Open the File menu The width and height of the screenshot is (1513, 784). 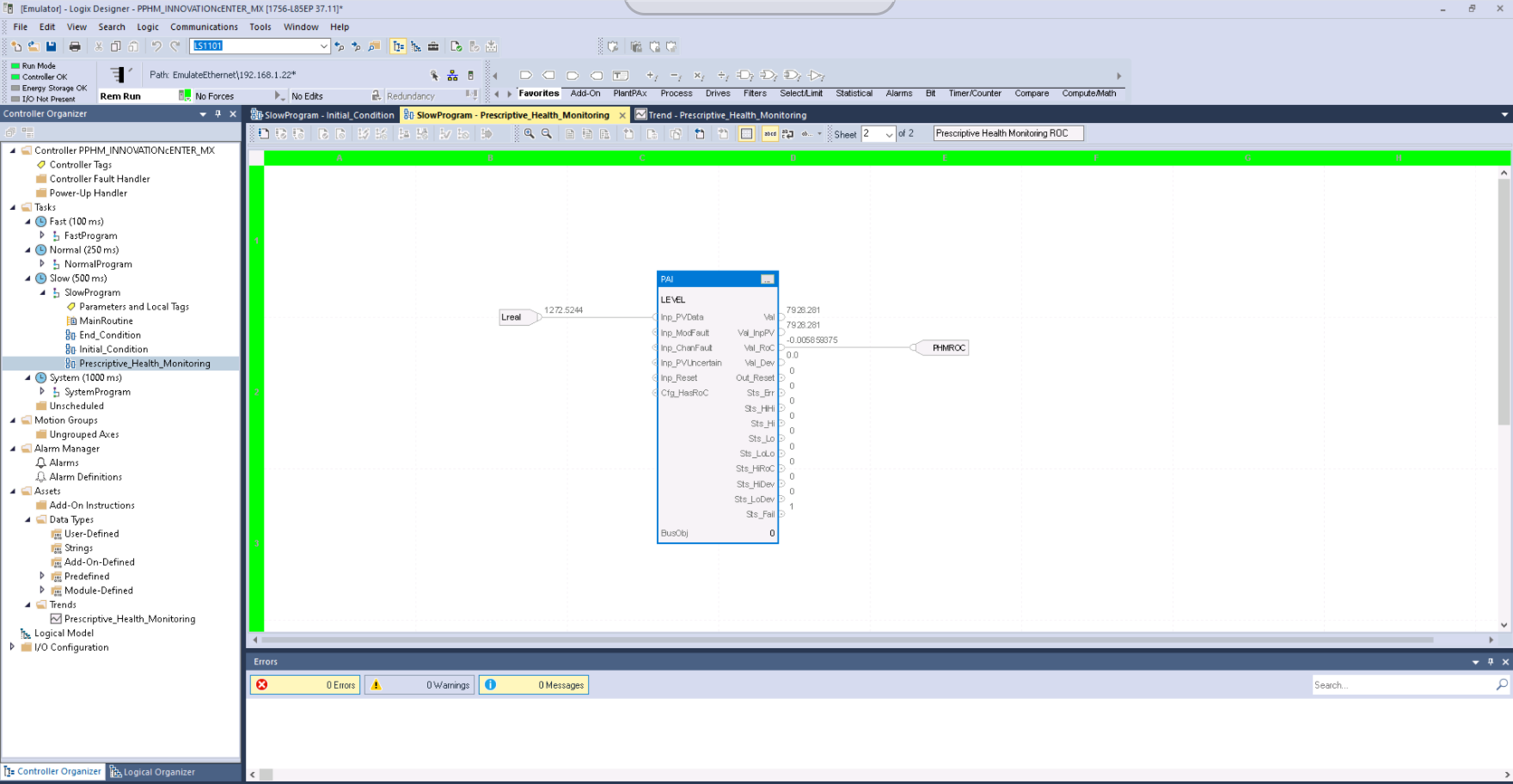point(20,27)
